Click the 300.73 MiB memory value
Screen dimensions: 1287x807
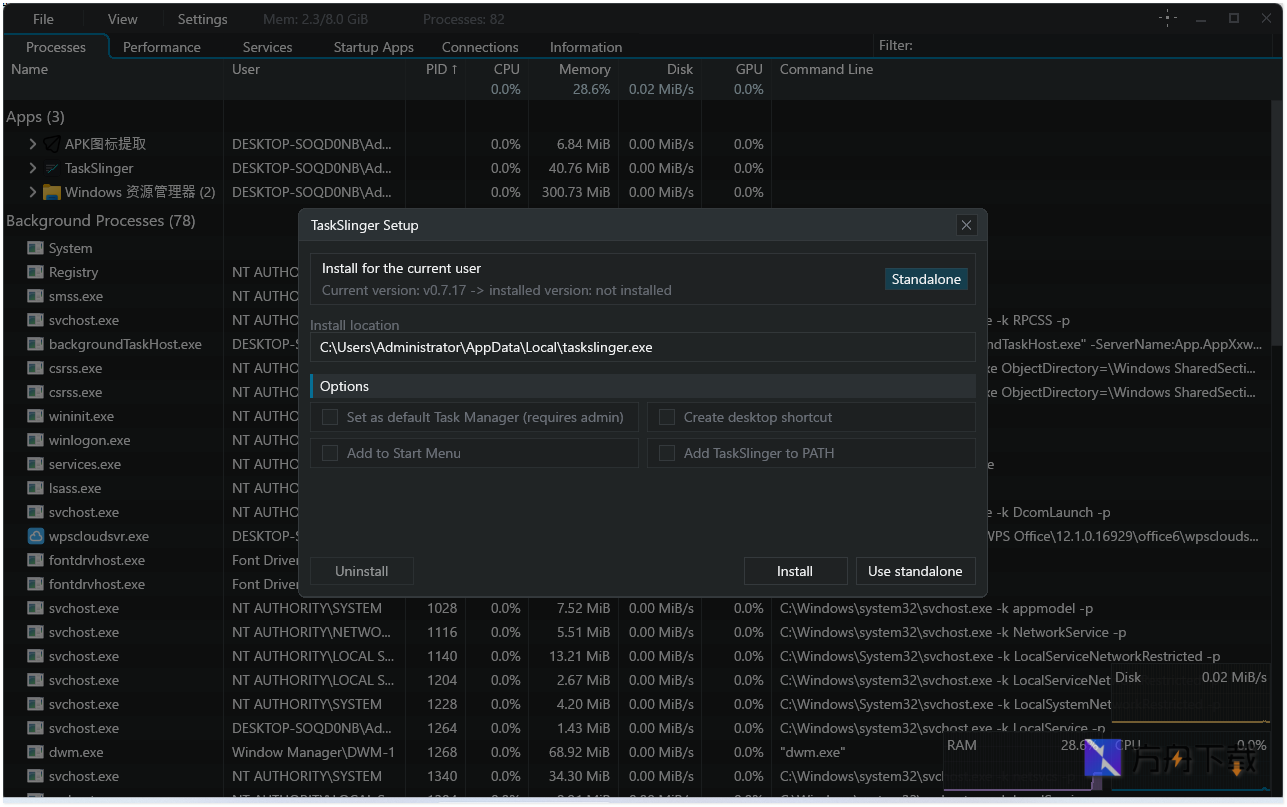tap(576, 192)
